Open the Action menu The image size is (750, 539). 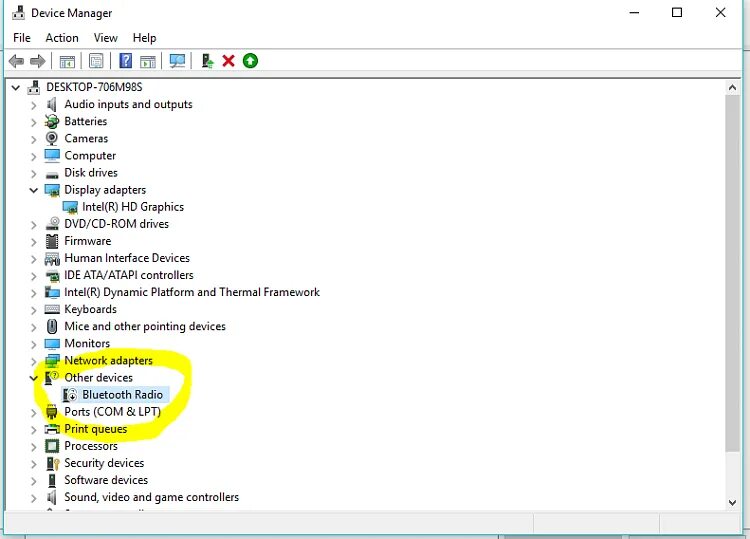[x=62, y=38]
